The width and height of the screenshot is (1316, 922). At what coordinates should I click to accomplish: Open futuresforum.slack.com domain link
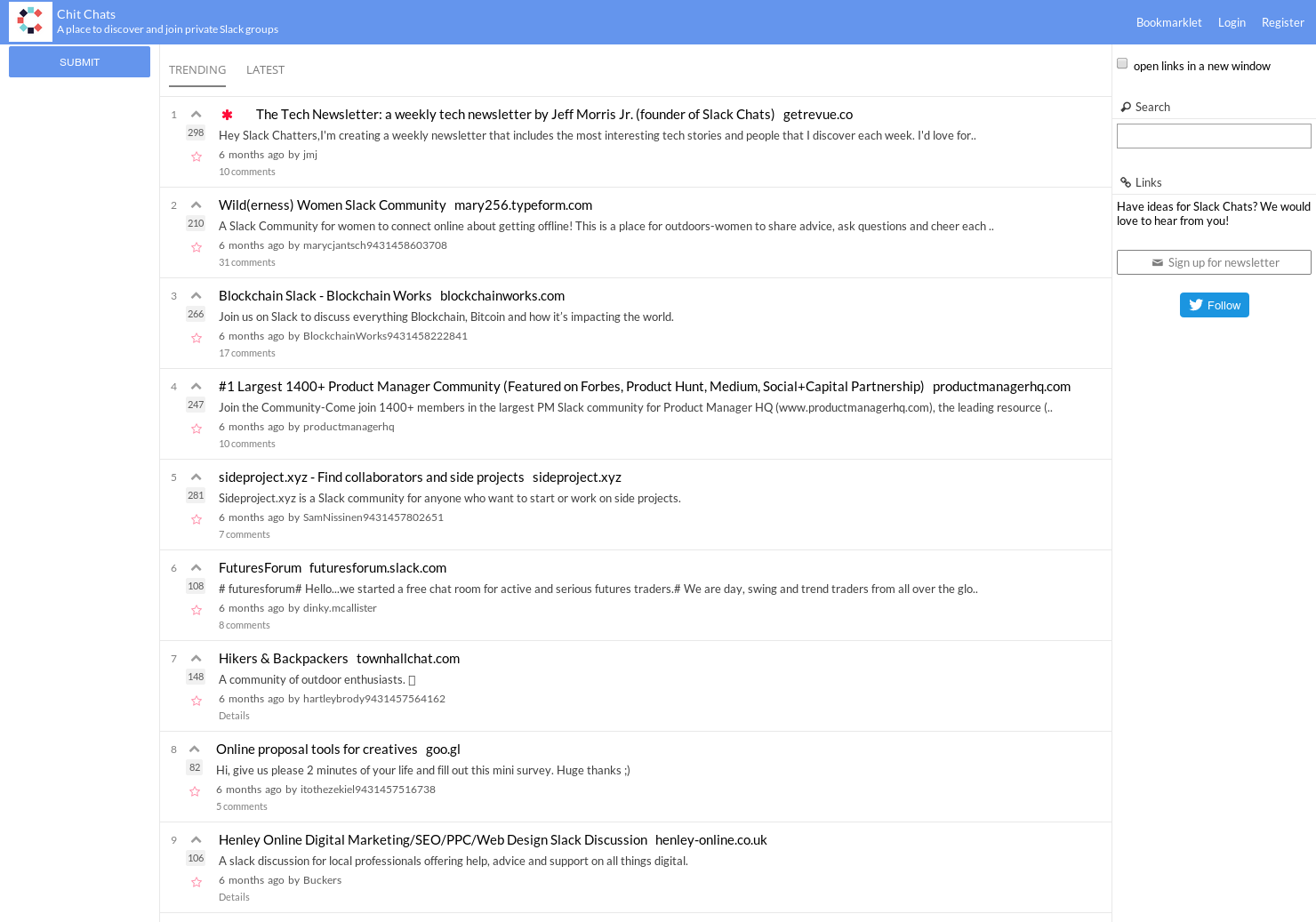(378, 567)
